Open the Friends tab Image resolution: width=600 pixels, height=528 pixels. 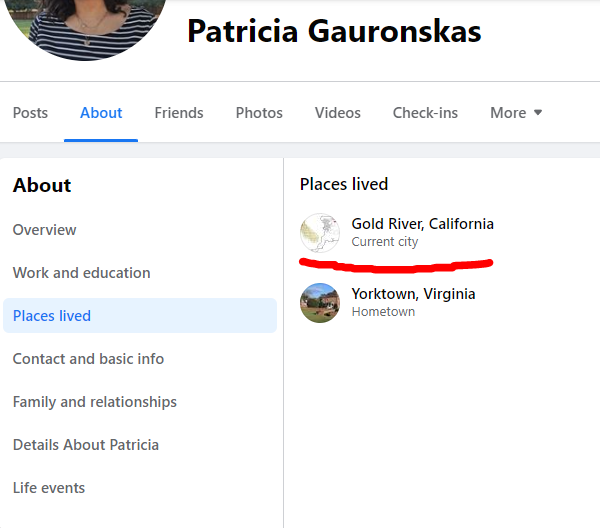pyautogui.click(x=179, y=113)
